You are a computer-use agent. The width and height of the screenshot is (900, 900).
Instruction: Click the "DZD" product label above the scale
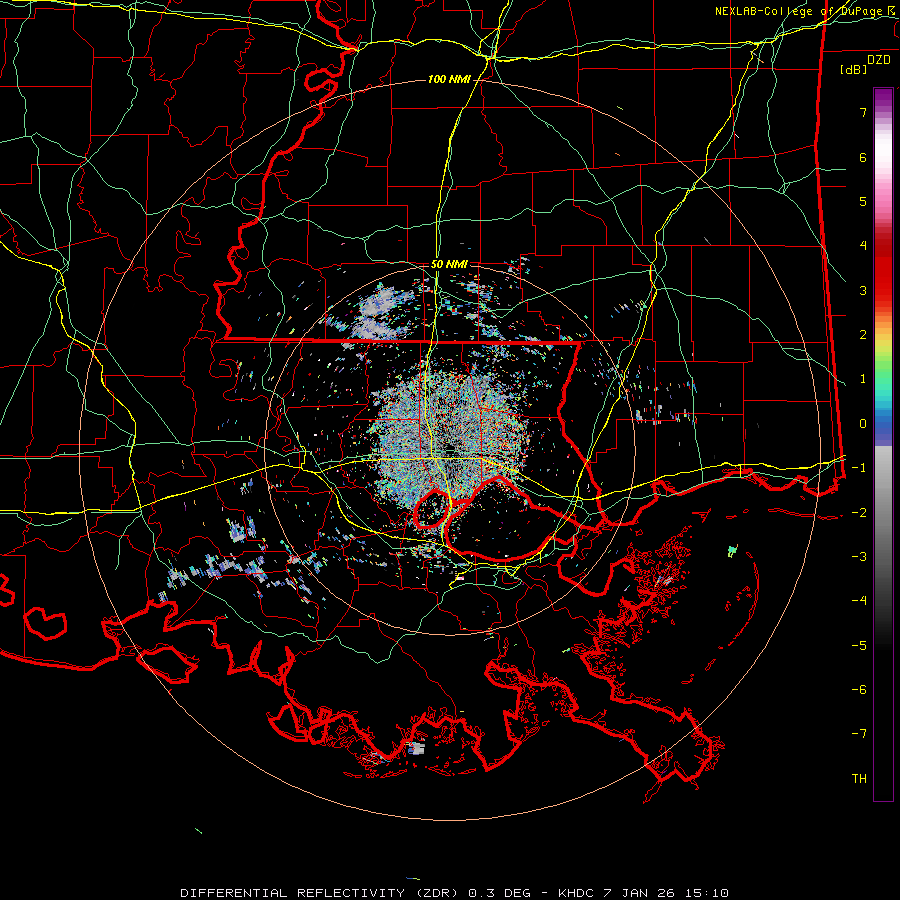[x=878, y=60]
